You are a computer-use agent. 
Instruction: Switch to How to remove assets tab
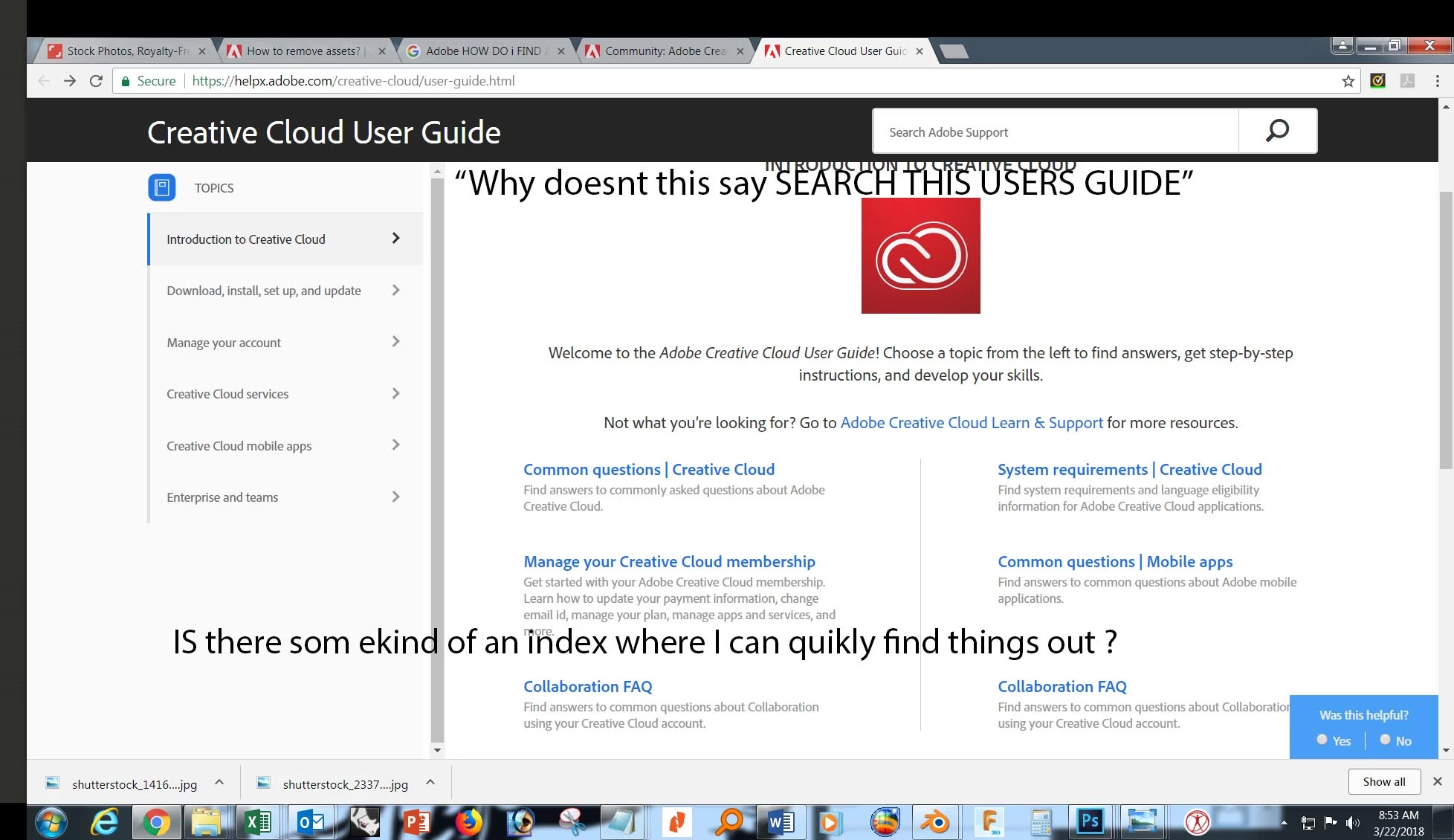pyautogui.click(x=303, y=51)
